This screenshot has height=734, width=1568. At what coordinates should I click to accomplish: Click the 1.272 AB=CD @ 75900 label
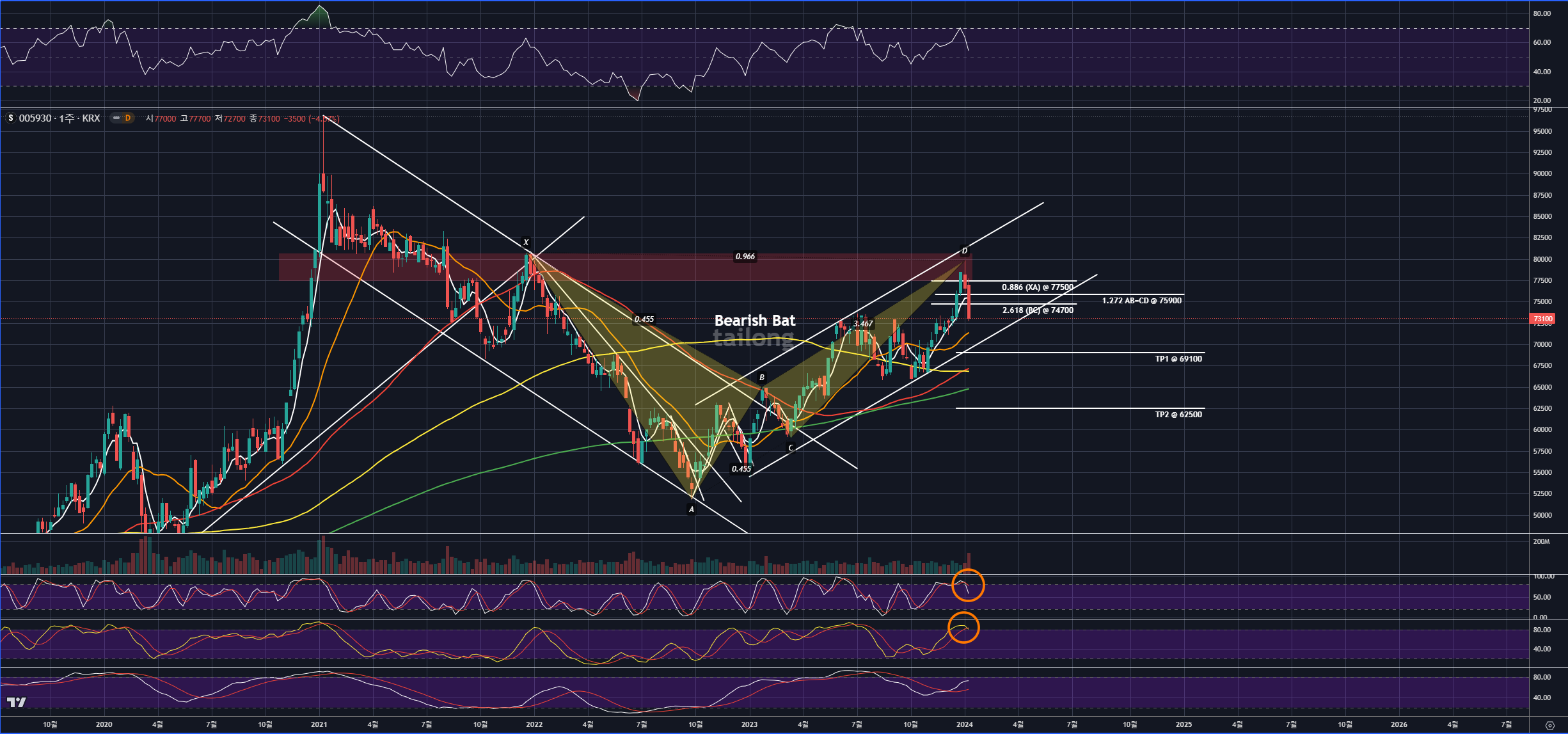(1141, 301)
